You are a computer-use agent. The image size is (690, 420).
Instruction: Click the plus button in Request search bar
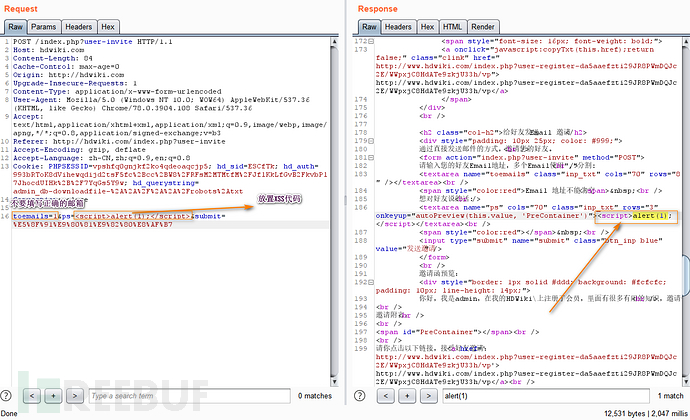pyautogui.click(x=53, y=396)
